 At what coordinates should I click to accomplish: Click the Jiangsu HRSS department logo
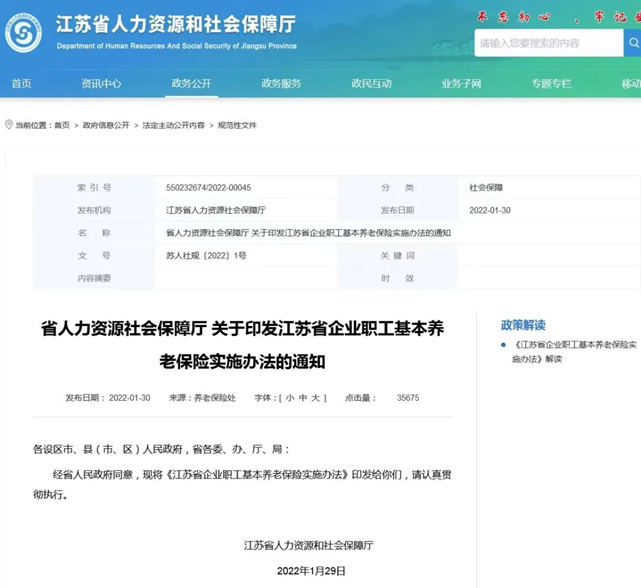point(24,32)
